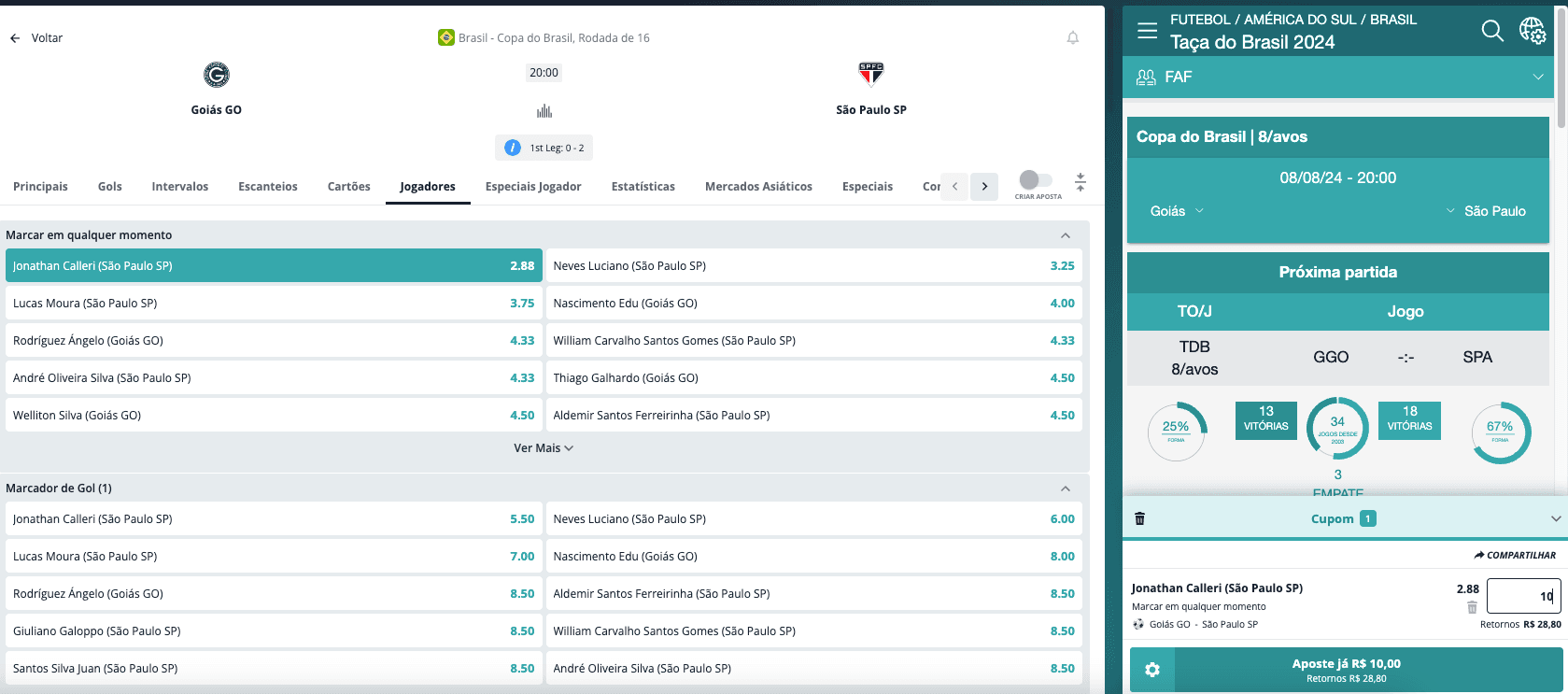Open the FAF dropdown
This screenshot has height=694, width=1568.
[1338, 77]
